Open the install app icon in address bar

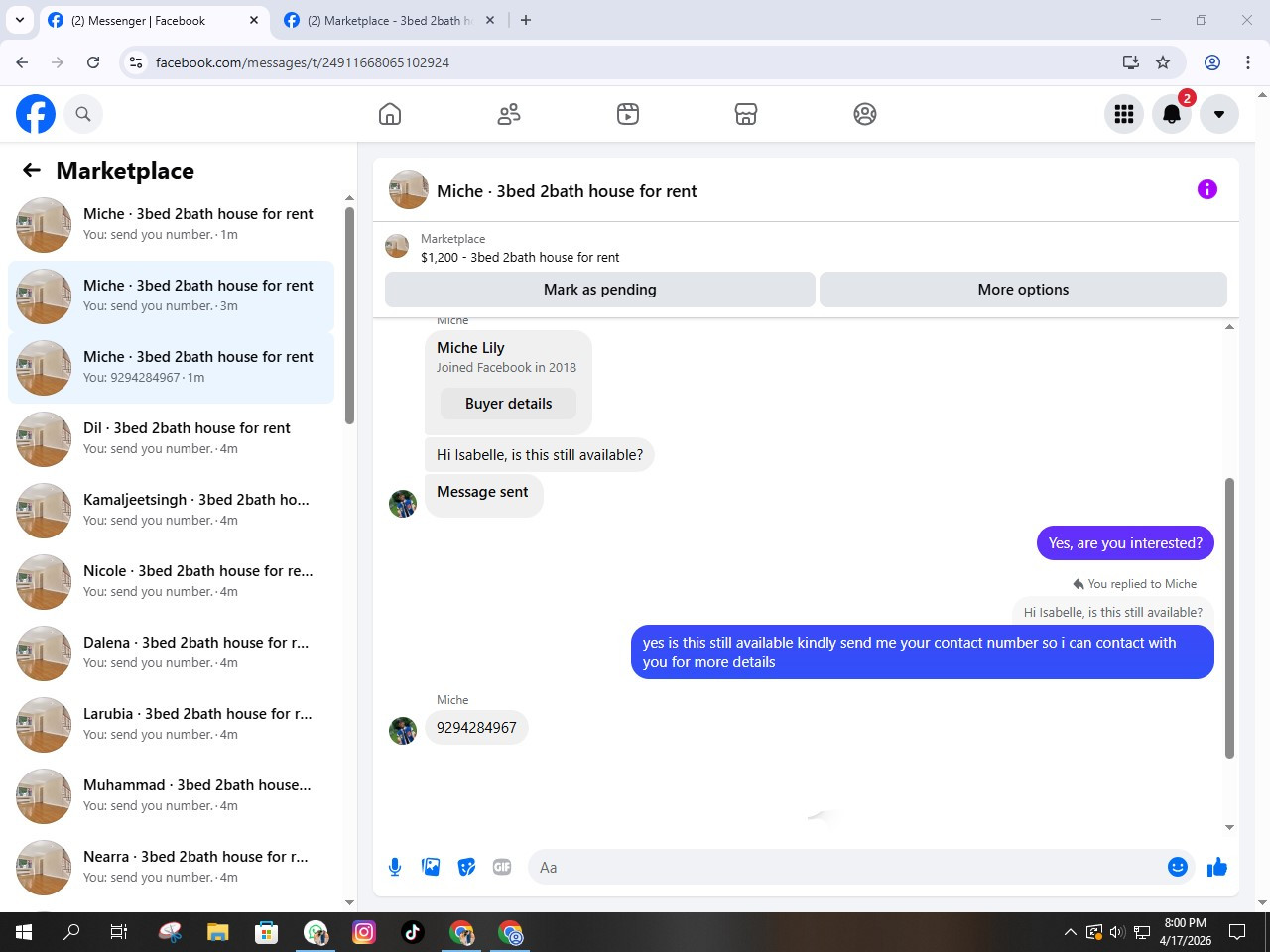(1131, 62)
